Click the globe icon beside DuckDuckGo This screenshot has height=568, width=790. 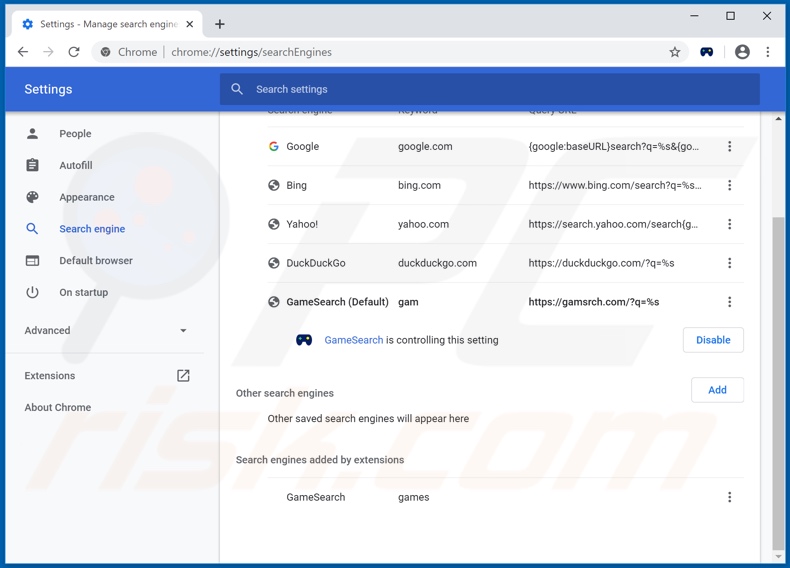tap(274, 263)
